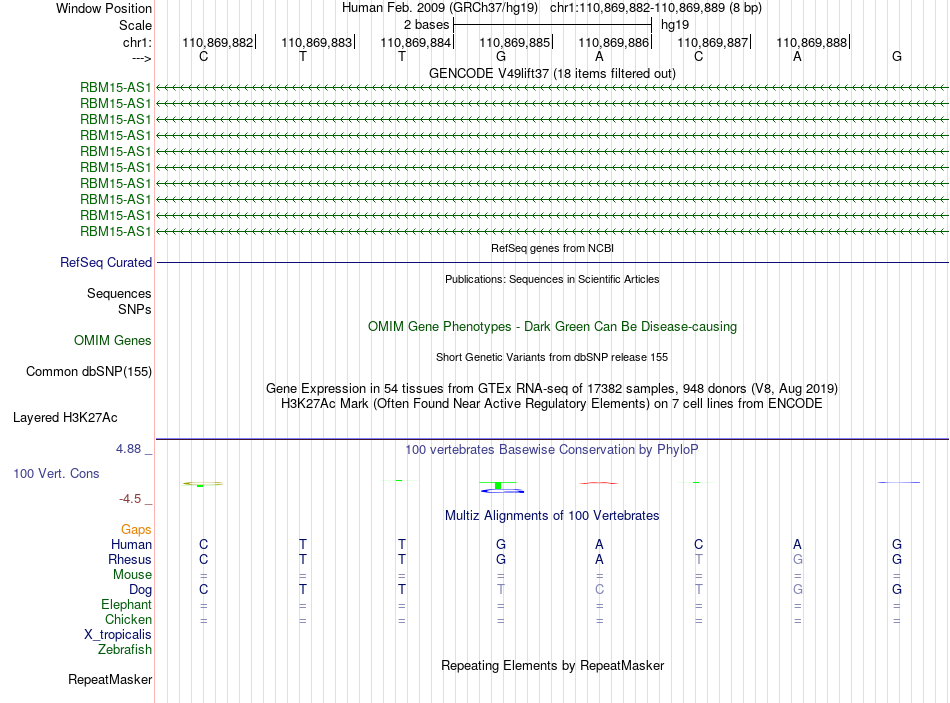This screenshot has height=703, width=950.
Task: Open 100 vertebrates Basewise Conservation by PhyloP title
Action: click(x=552, y=450)
